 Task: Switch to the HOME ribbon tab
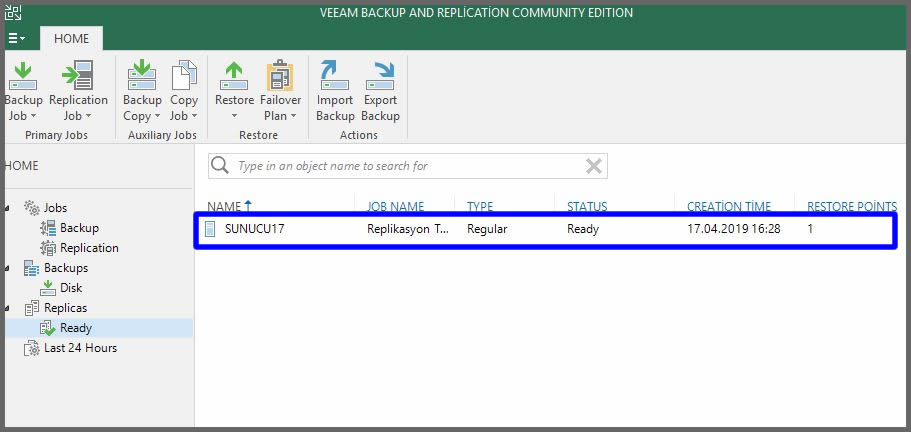[71, 39]
